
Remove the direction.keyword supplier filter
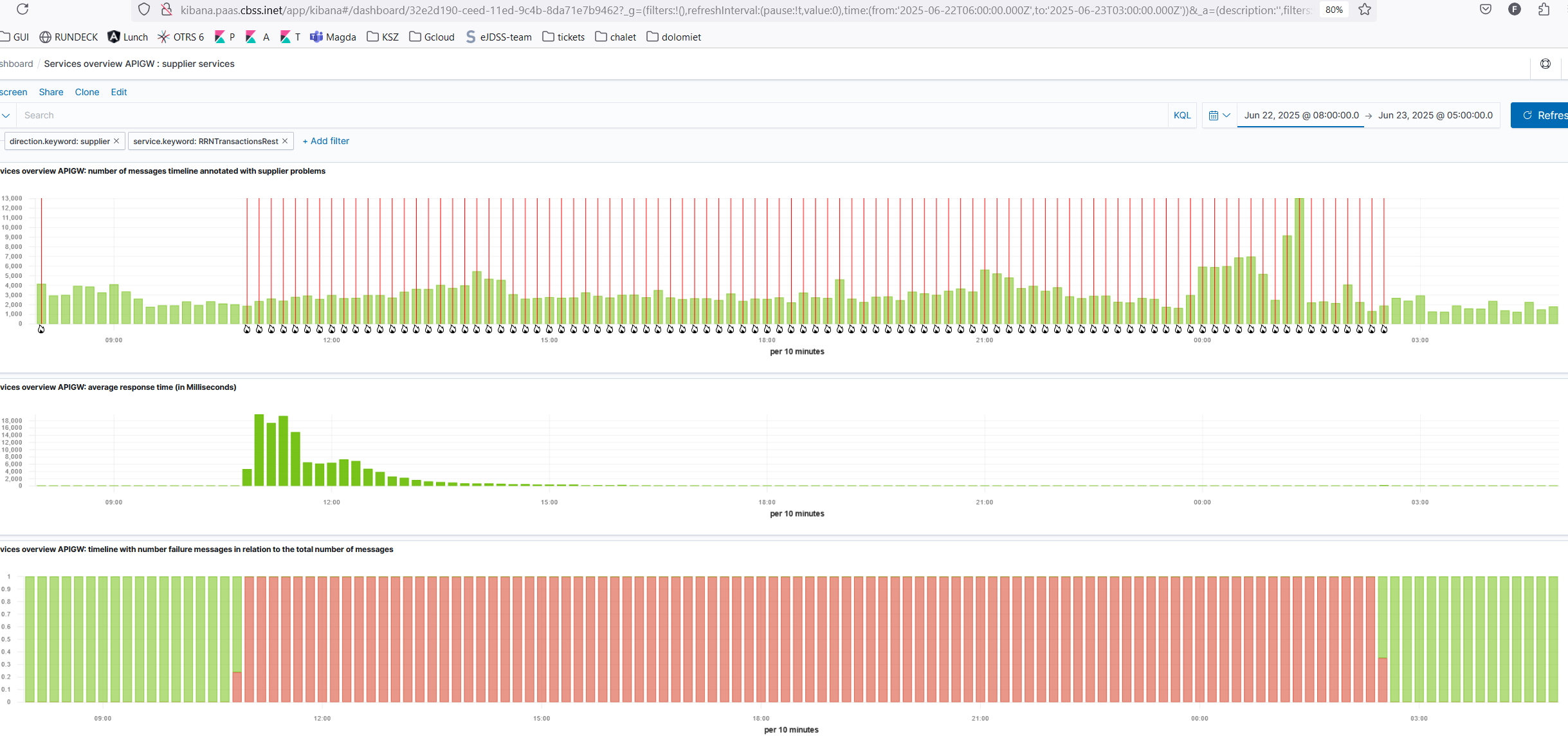[x=116, y=141]
